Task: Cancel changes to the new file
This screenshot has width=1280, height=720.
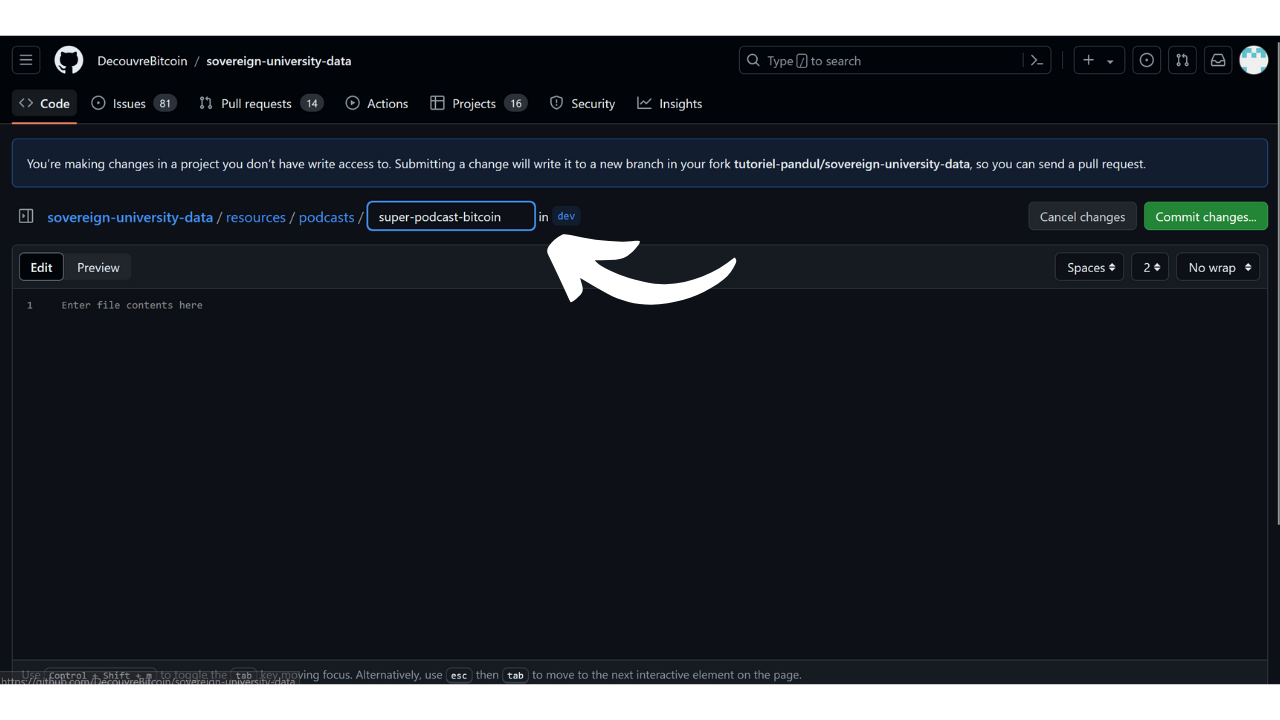Action: [x=1082, y=216]
